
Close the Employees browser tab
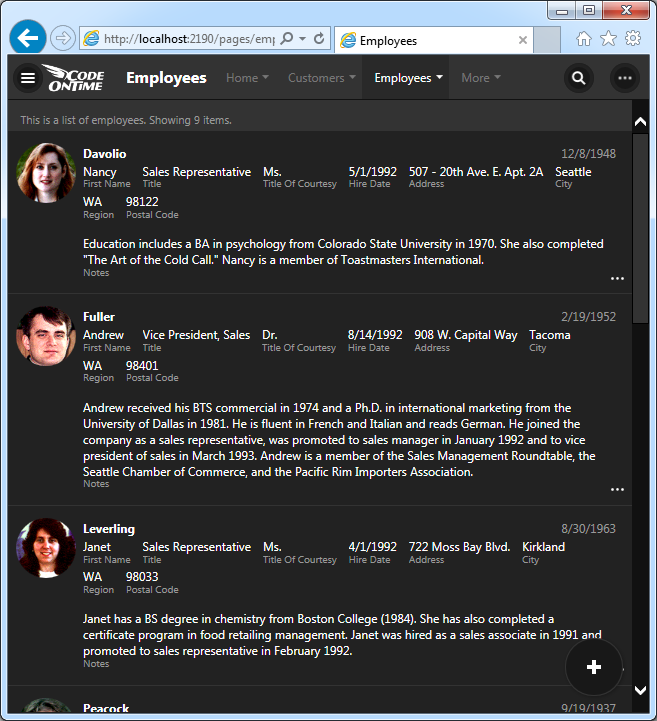point(523,40)
